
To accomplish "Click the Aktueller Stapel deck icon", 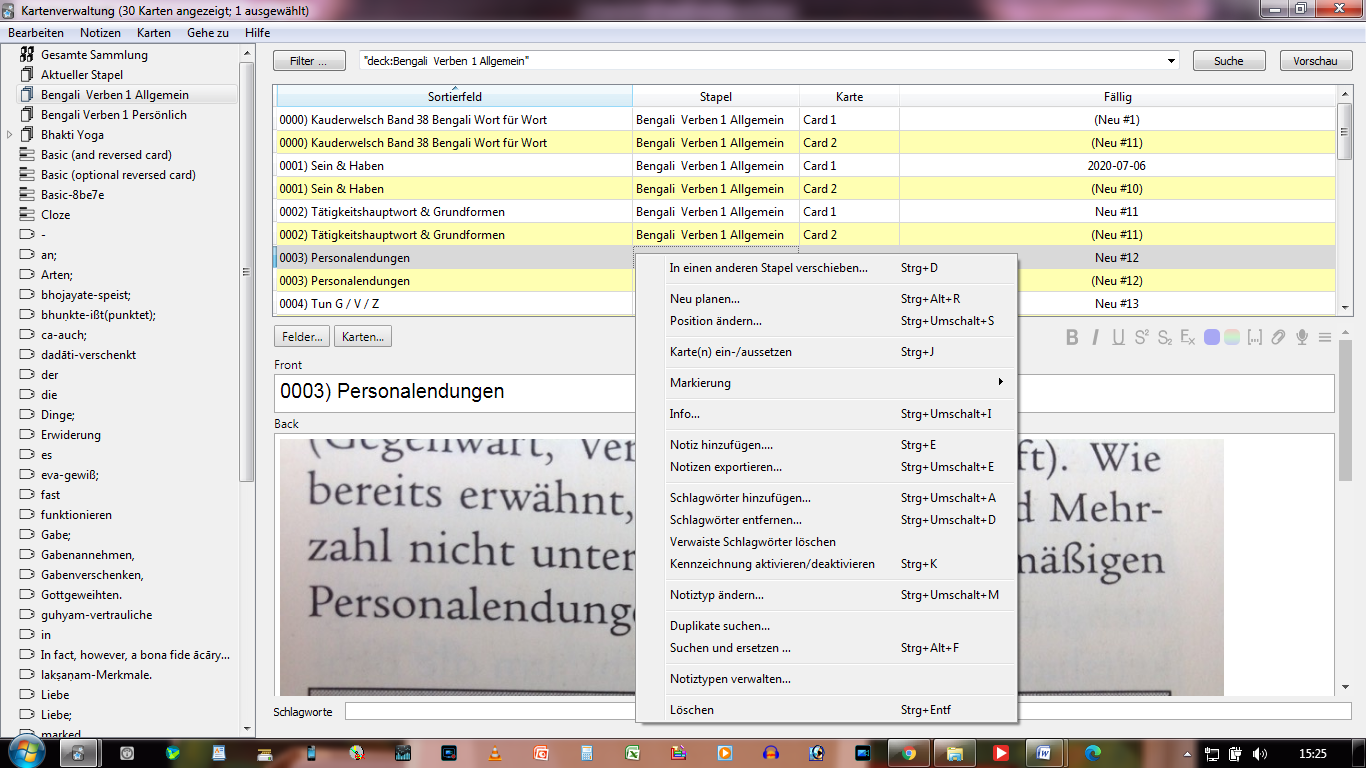I will (x=27, y=75).
